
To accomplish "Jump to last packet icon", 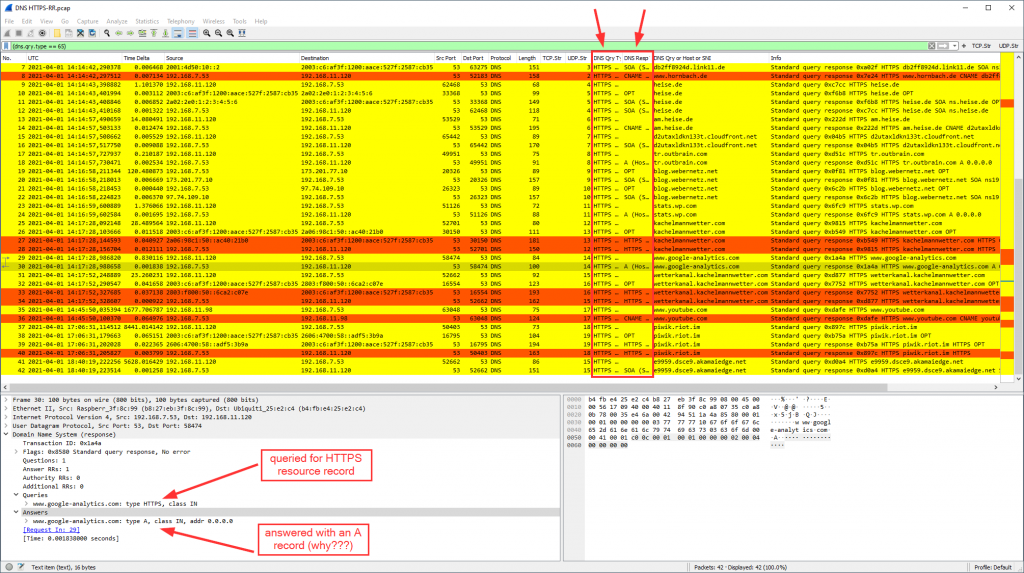I will point(166,33).
